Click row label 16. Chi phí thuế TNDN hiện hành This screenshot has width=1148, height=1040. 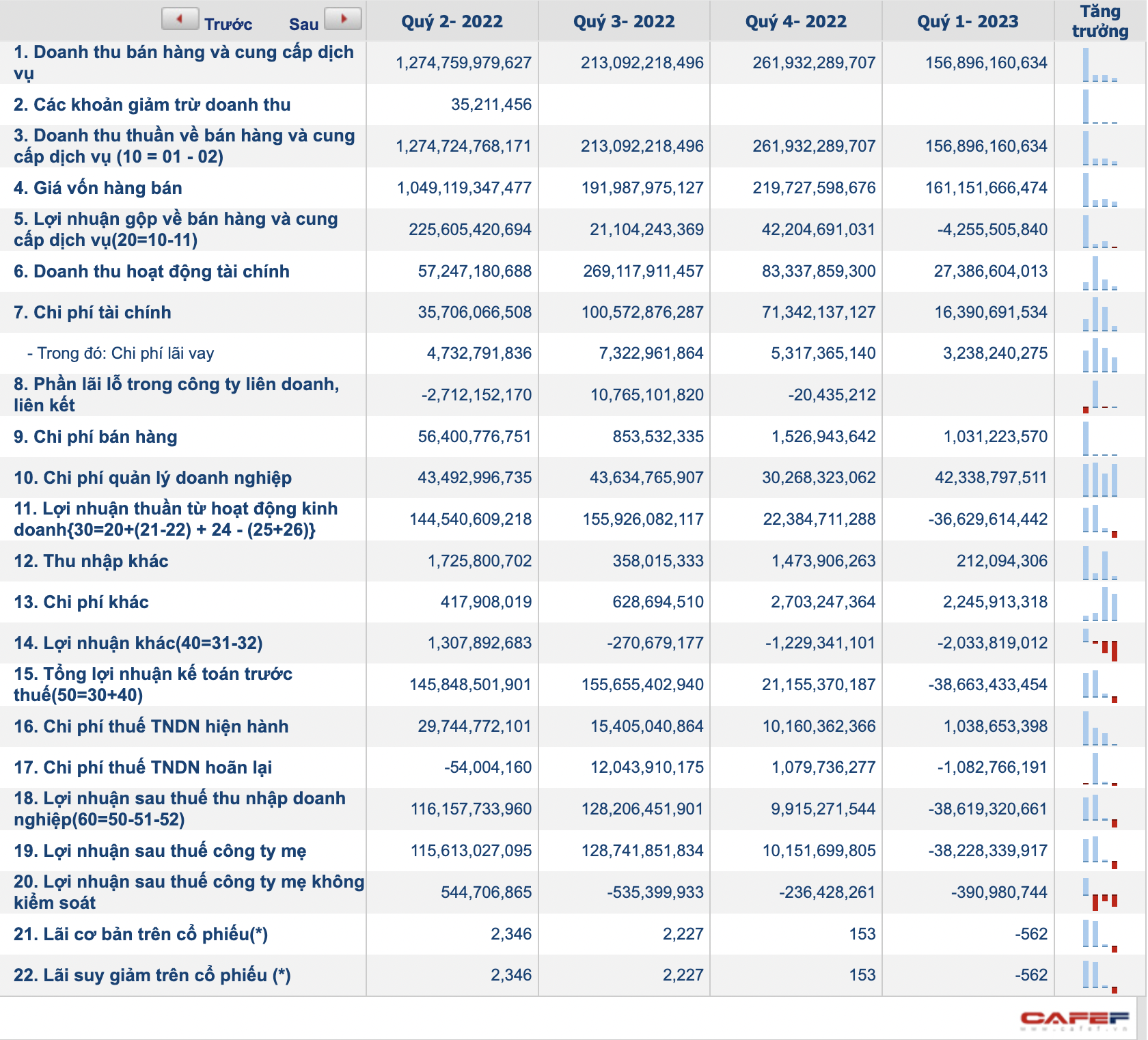click(151, 726)
